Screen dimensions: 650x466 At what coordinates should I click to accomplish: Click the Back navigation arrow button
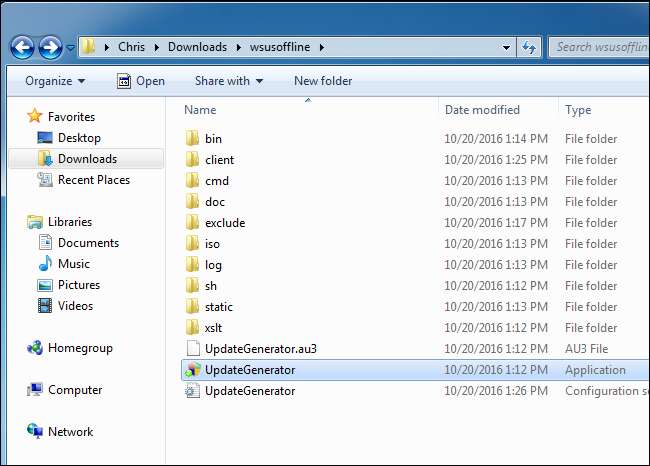[22, 48]
